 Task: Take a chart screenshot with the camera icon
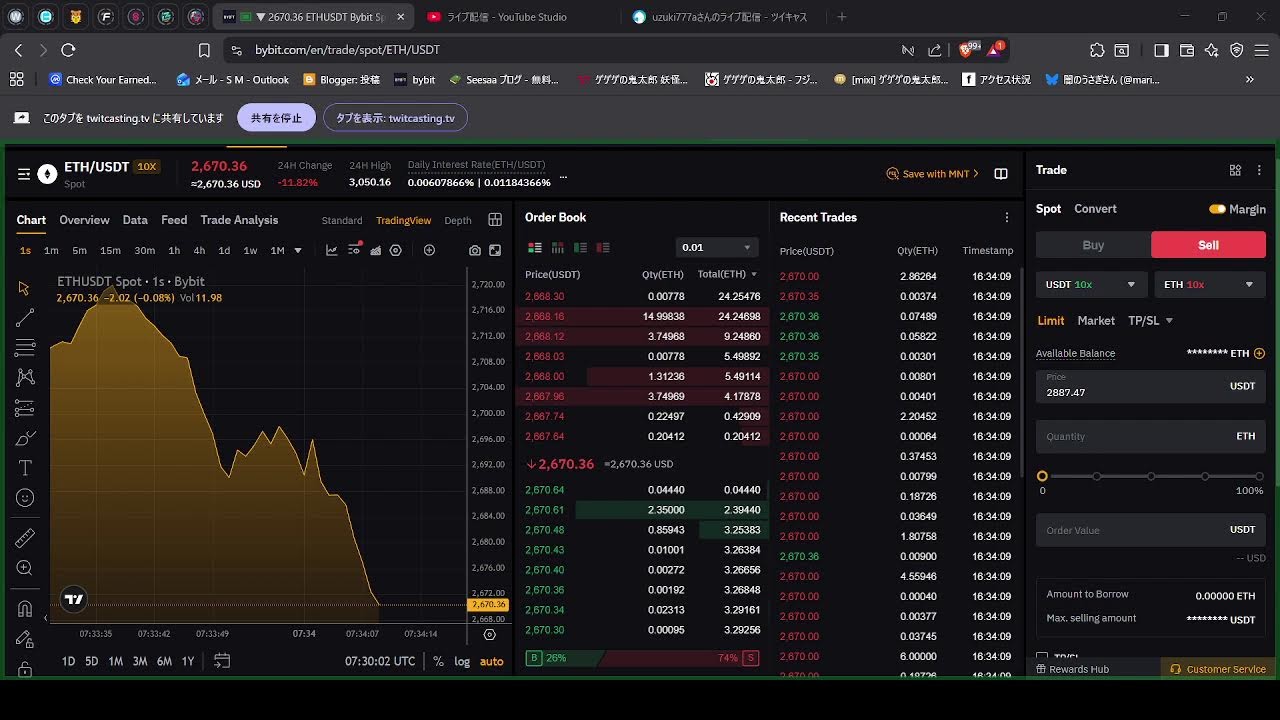[x=474, y=250]
